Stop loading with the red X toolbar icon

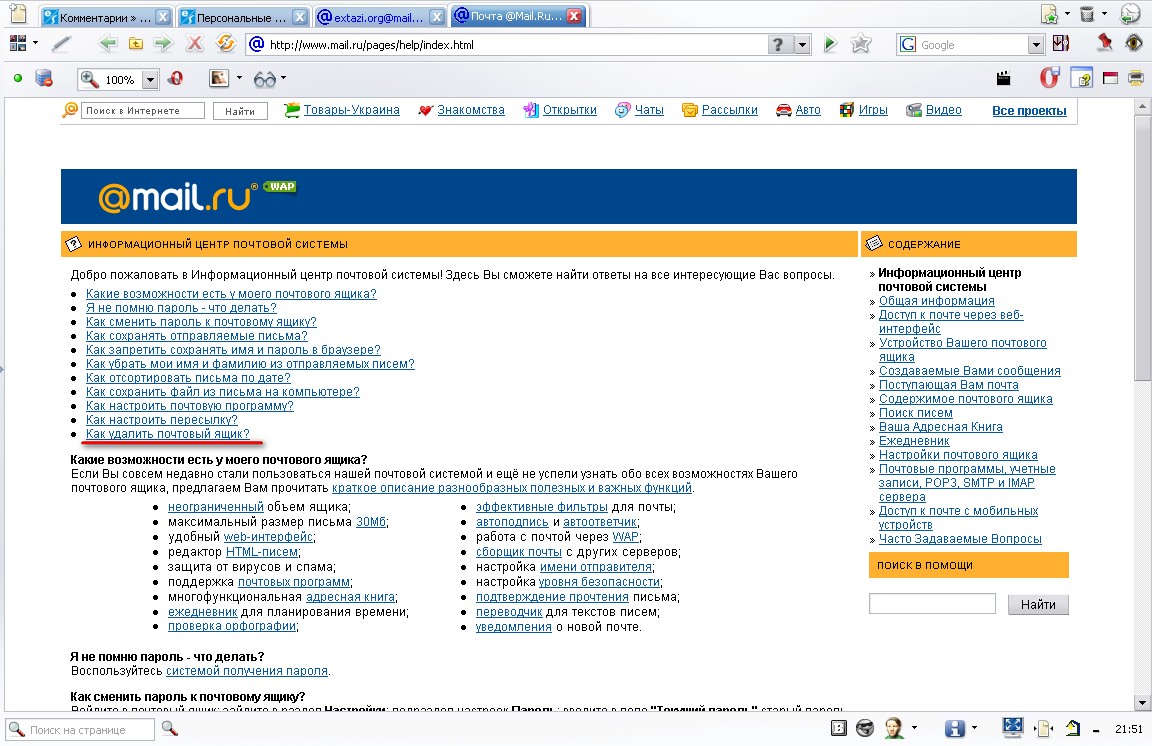(195, 44)
